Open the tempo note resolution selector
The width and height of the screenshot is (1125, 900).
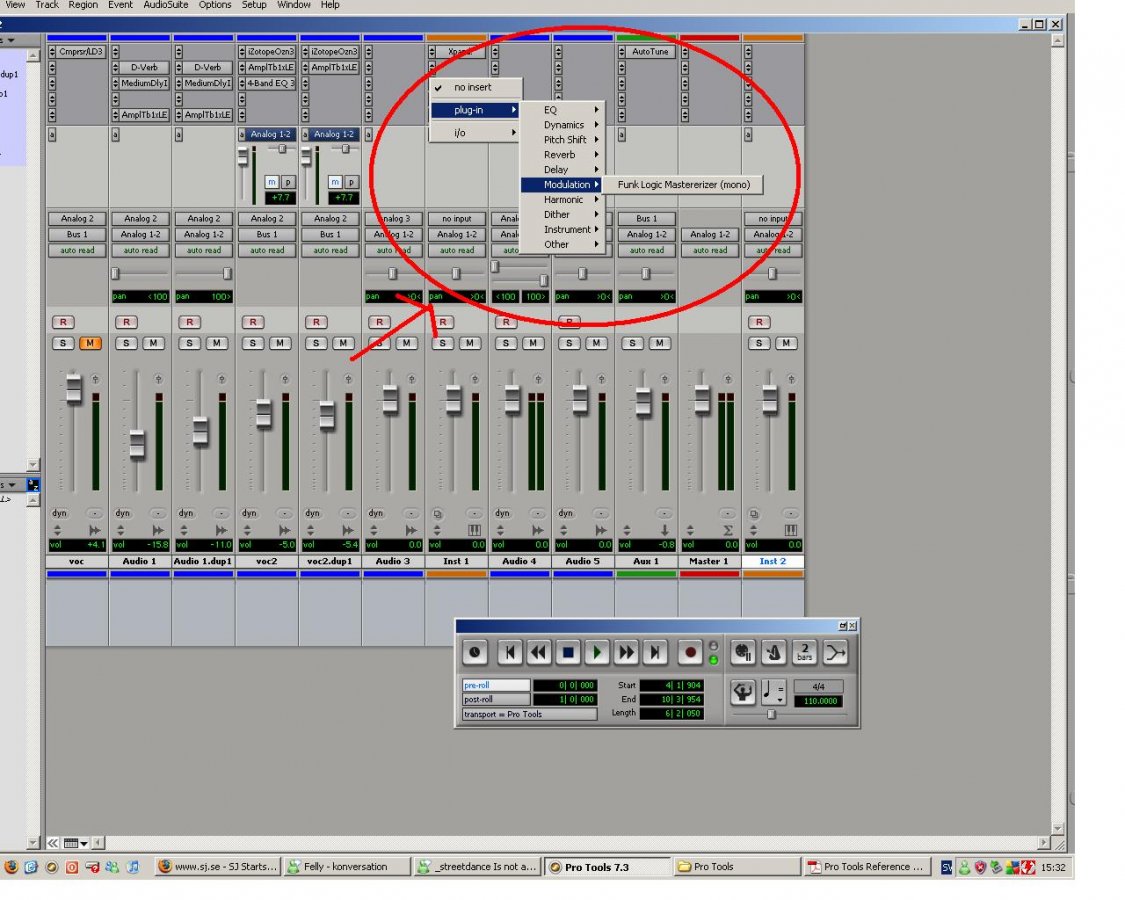click(x=773, y=693)
